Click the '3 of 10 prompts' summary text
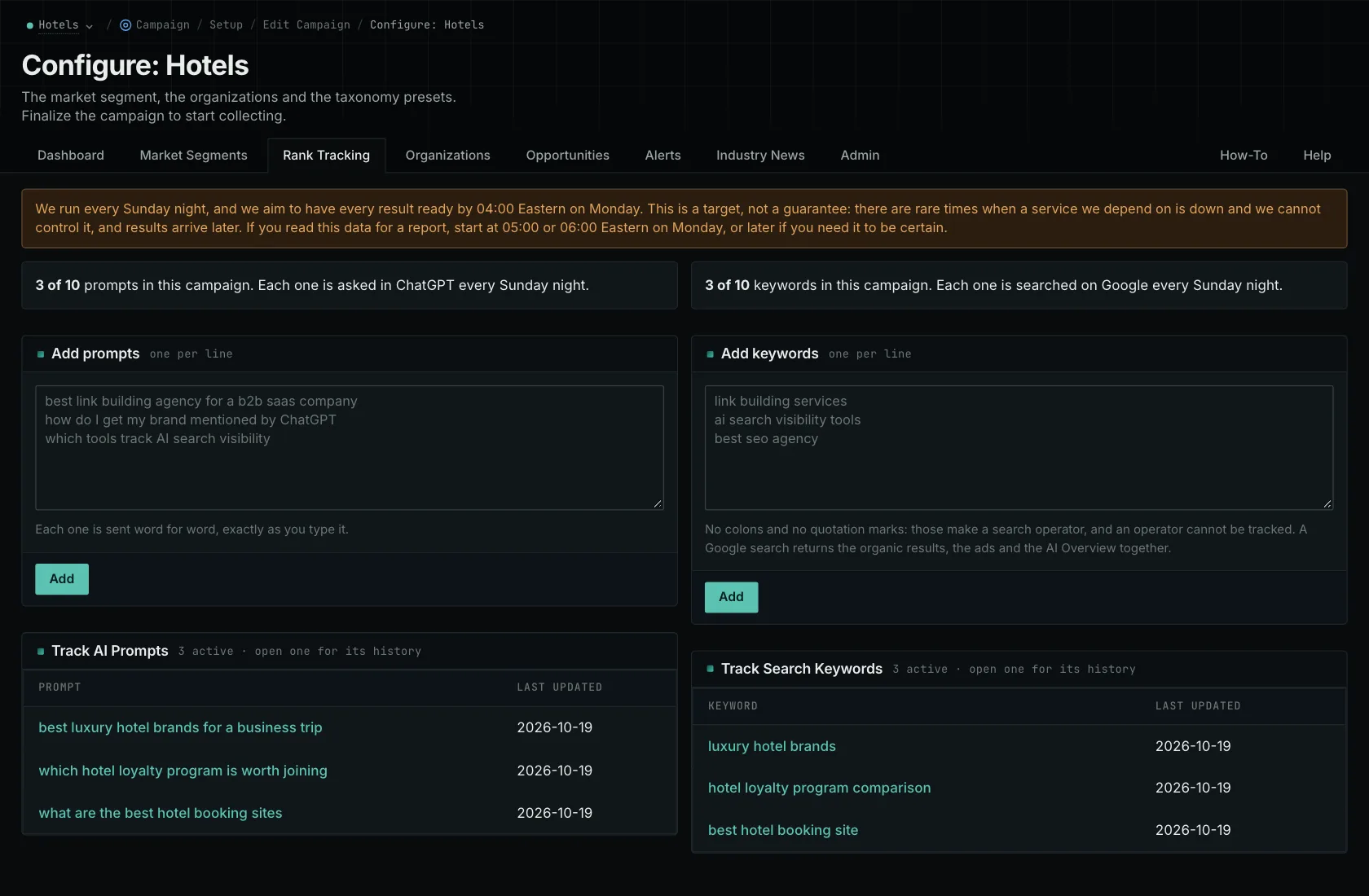This screenshot has width=1369, height=896. coord(311,285)
